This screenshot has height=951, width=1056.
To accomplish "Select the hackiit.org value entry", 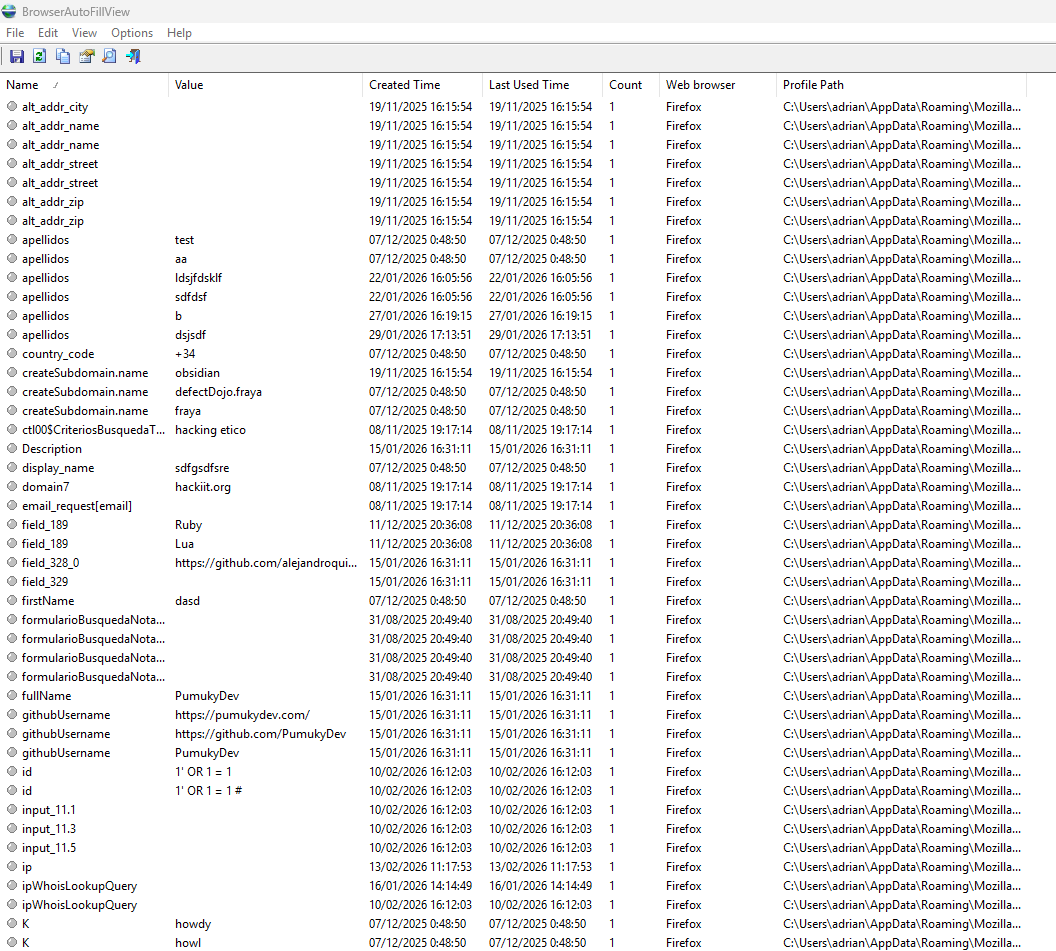I will tap(203, 487).
